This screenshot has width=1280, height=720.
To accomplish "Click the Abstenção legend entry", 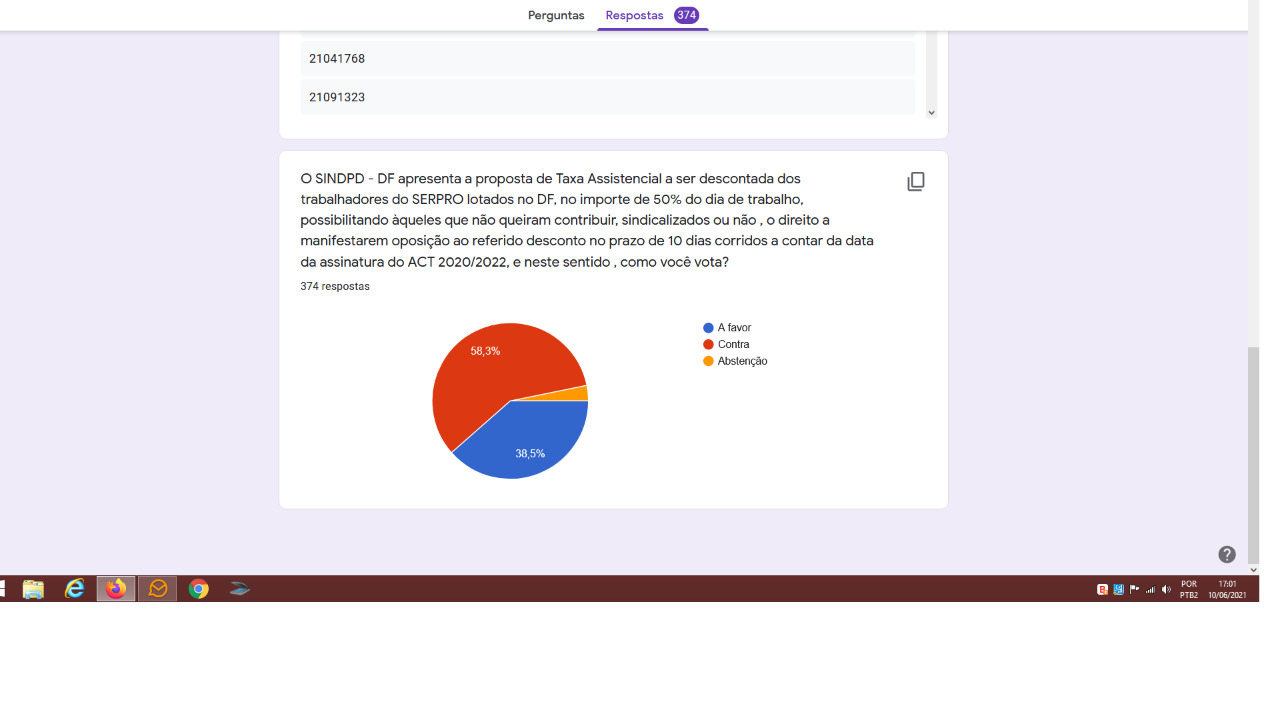I will pos(735,361).
